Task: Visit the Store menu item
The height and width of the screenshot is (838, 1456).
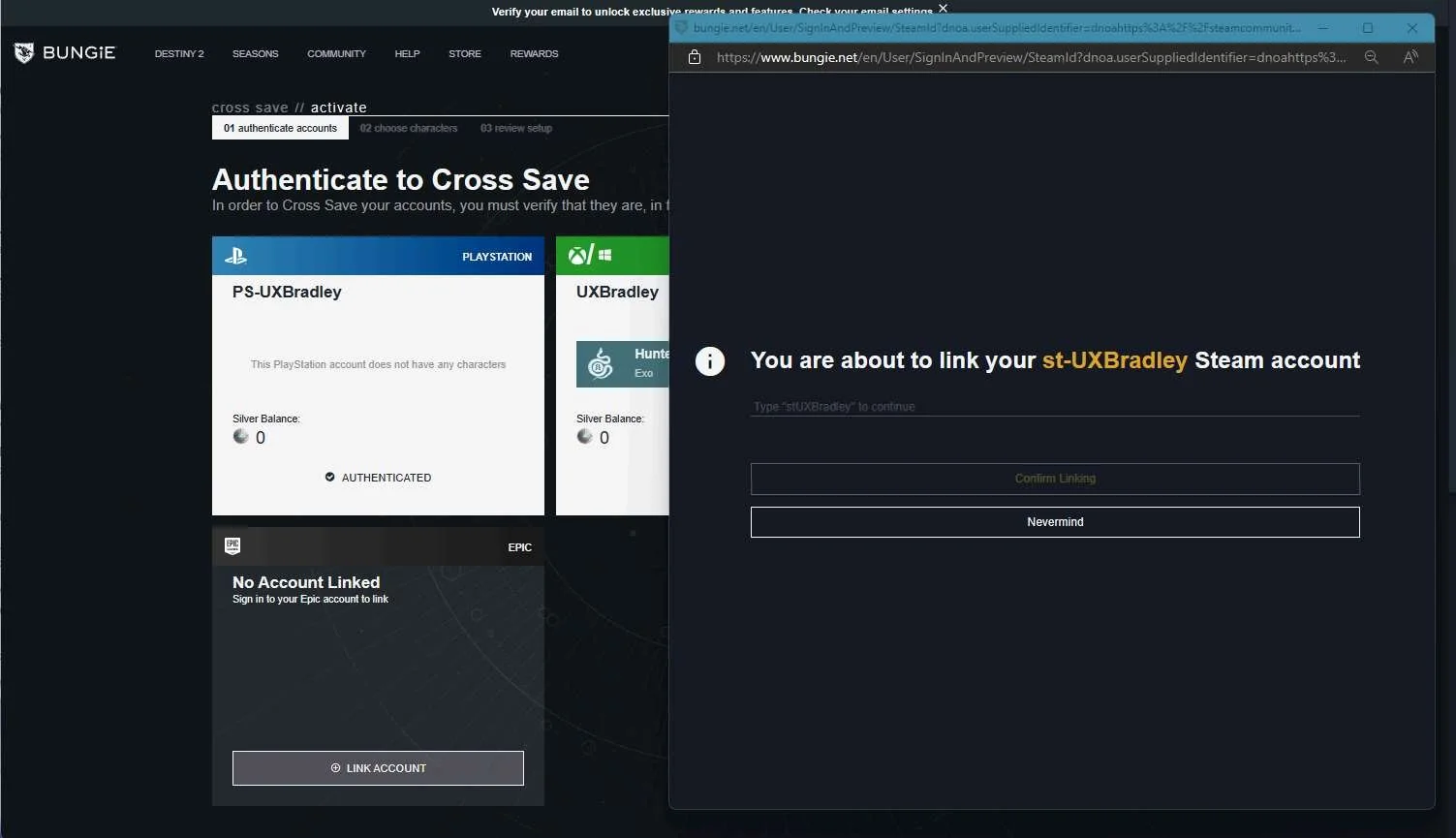Action: 464,54
